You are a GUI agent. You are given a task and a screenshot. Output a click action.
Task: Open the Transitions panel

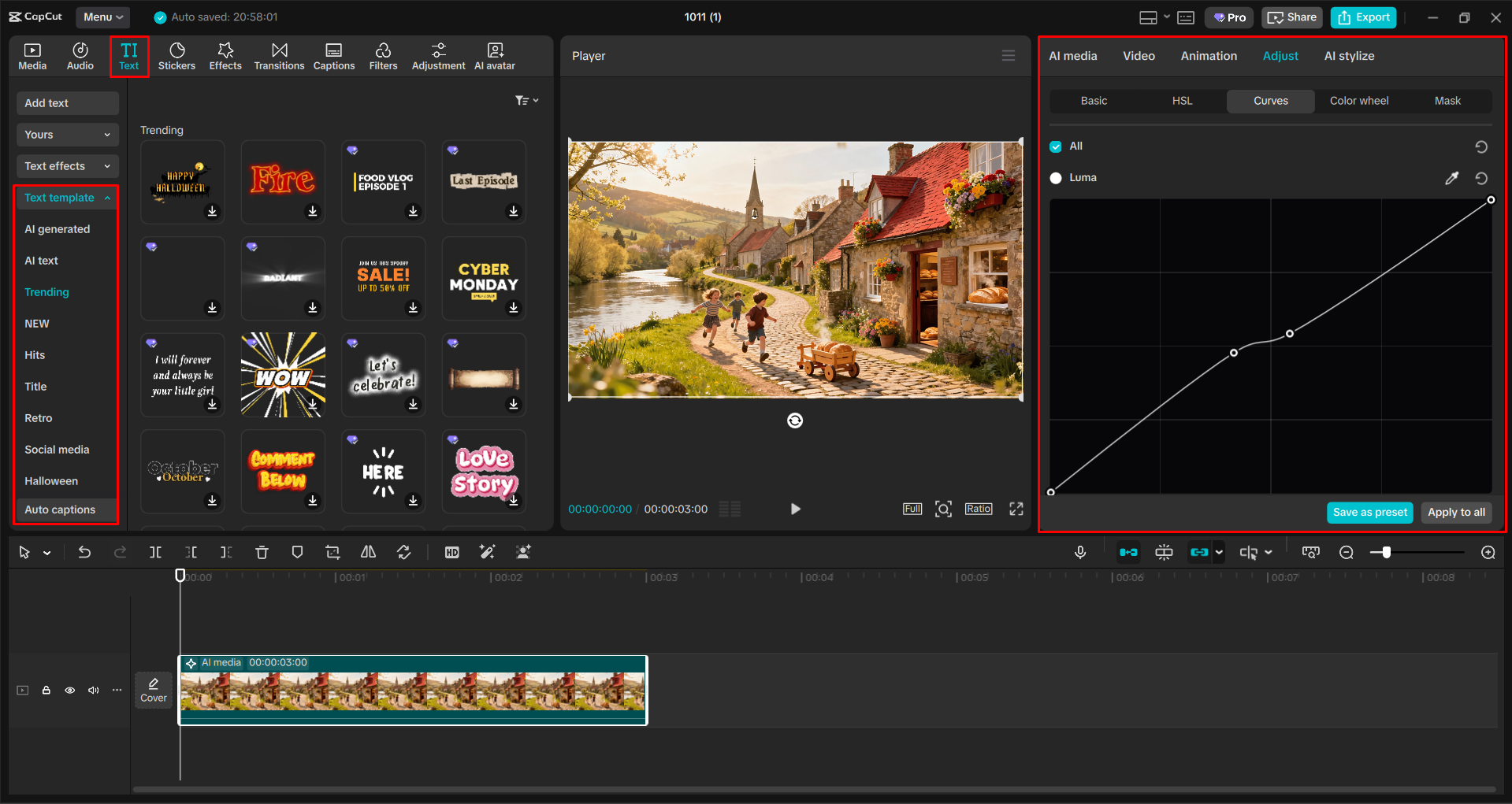click(x=279, y=56)
